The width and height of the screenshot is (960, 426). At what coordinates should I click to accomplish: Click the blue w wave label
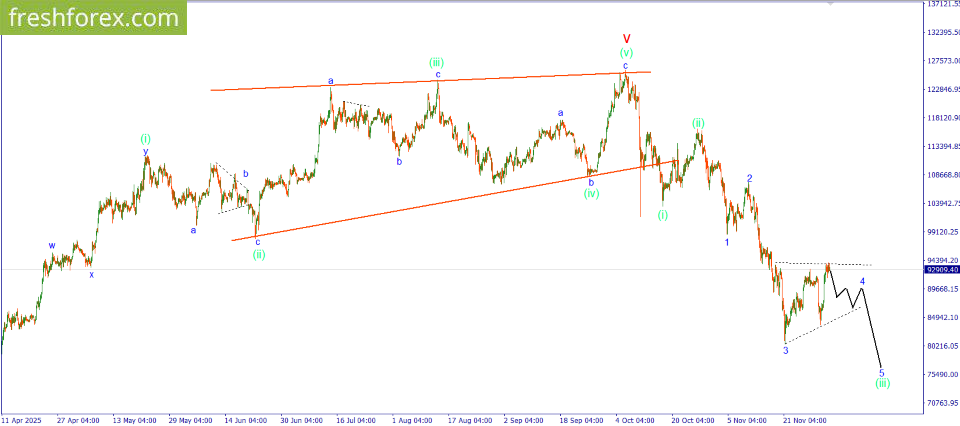tap(52, 245)
